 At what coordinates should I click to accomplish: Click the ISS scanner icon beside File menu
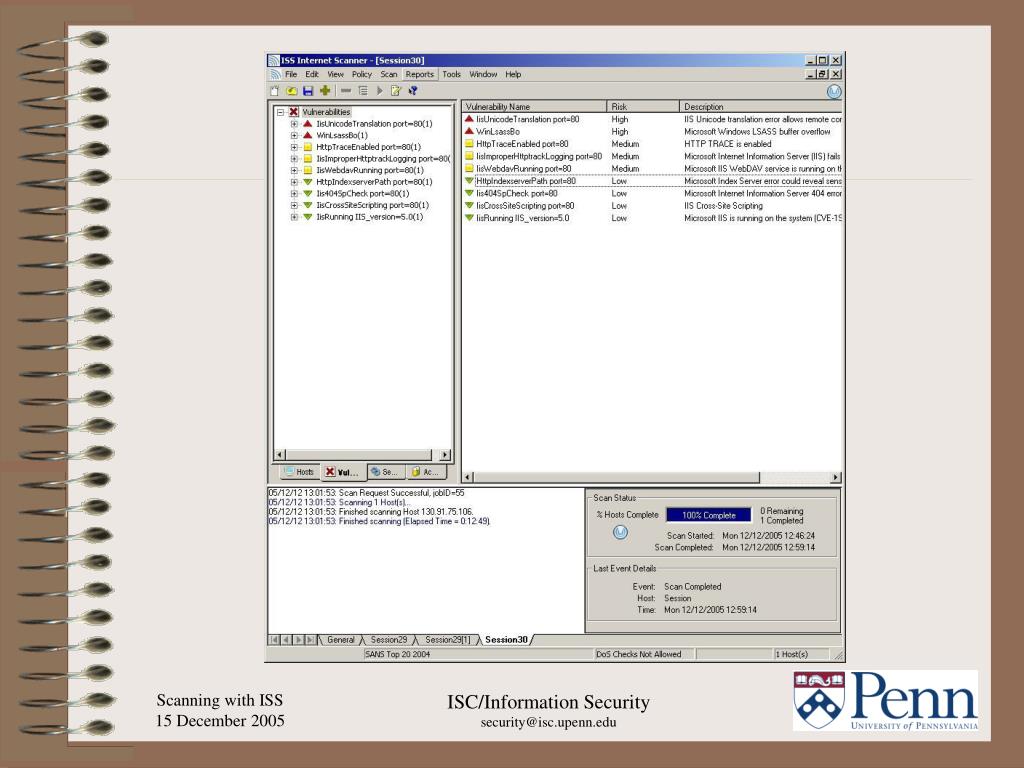276,74
